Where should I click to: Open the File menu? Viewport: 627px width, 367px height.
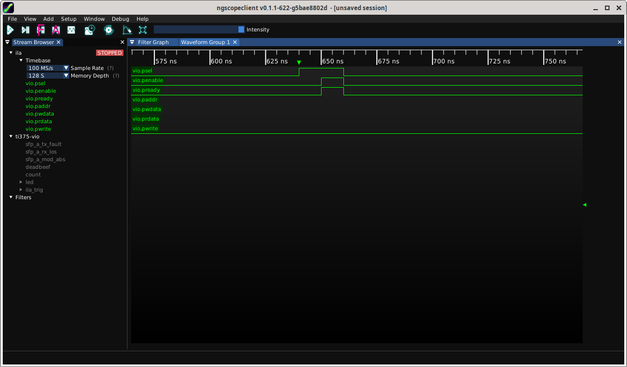pos(12,19)
